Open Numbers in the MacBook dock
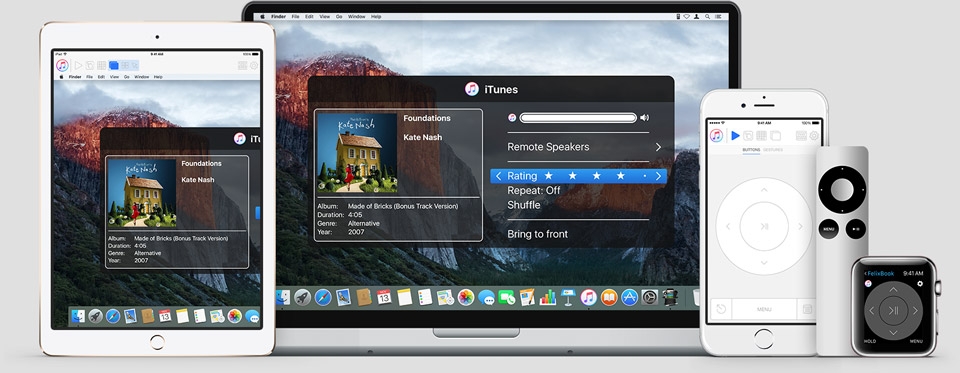Viewport: 960px width, 373px height. [x=547, y=297]
